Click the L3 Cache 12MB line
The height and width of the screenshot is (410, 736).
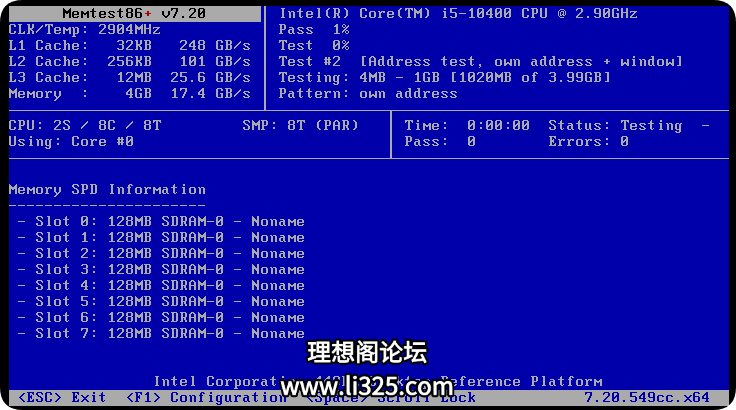click(x=130, y=77)
